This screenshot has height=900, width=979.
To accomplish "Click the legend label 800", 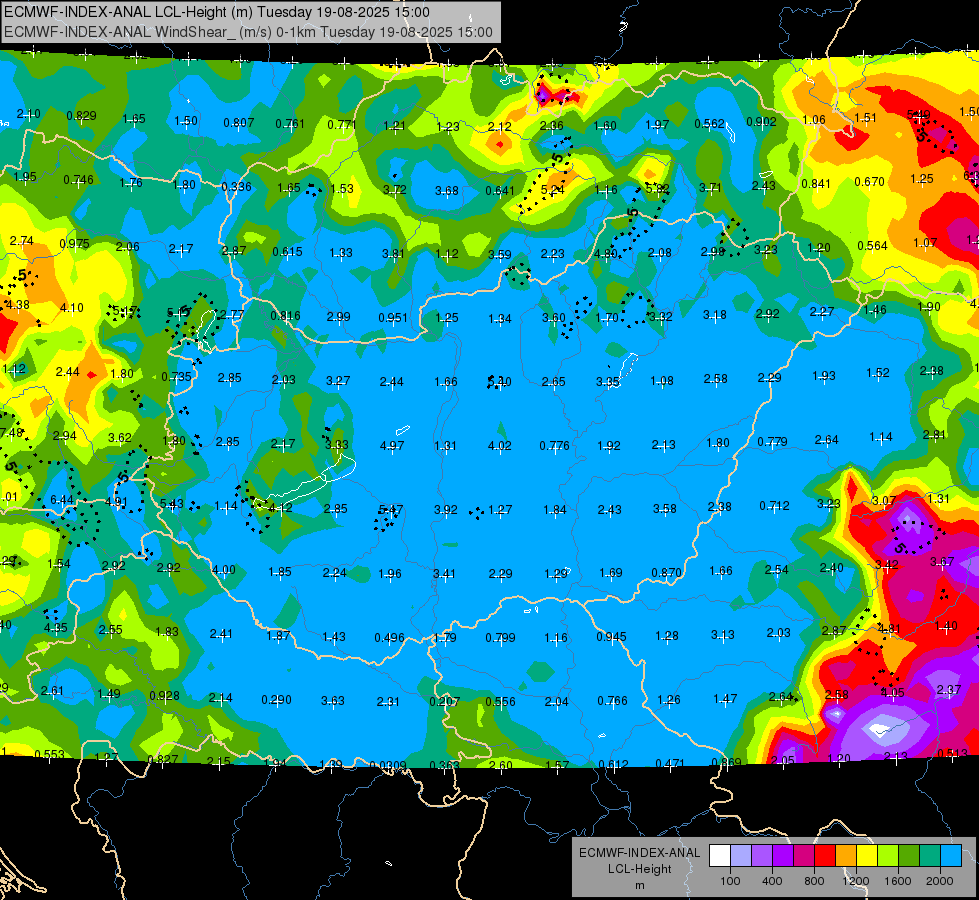I will 814,881.
